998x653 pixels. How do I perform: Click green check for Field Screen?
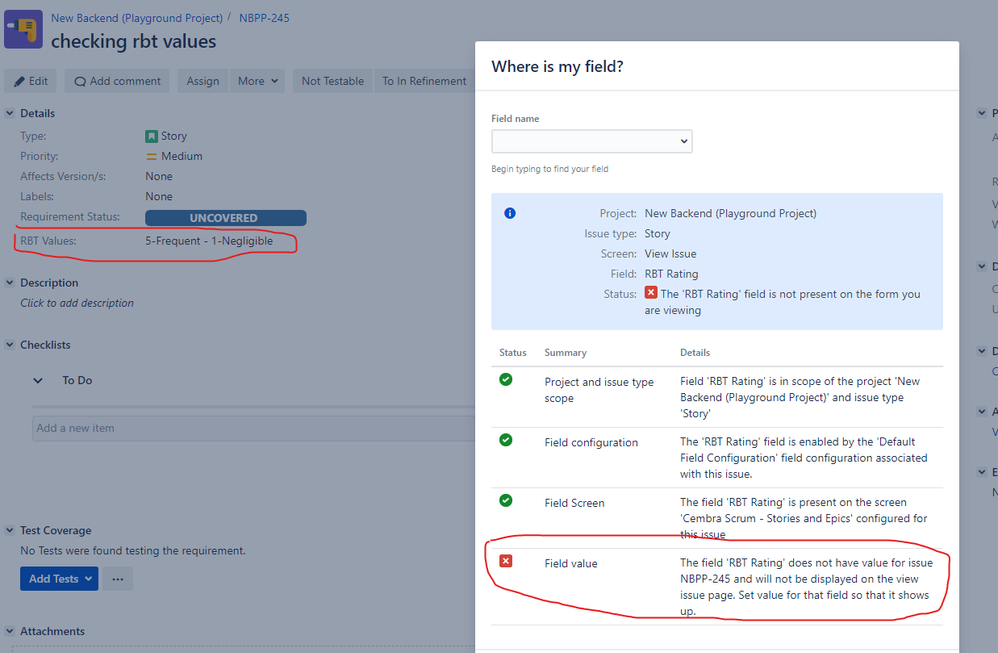pos(506,501)
